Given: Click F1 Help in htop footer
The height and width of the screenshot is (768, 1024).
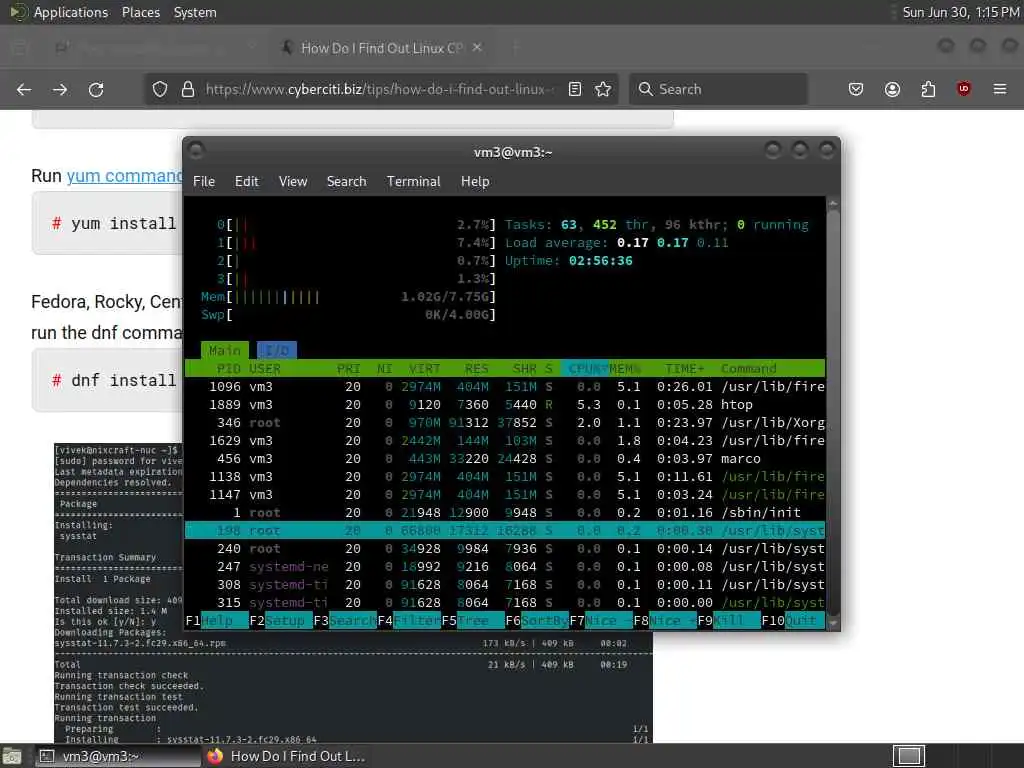Looking at the screenshot, I should point(217,620).
